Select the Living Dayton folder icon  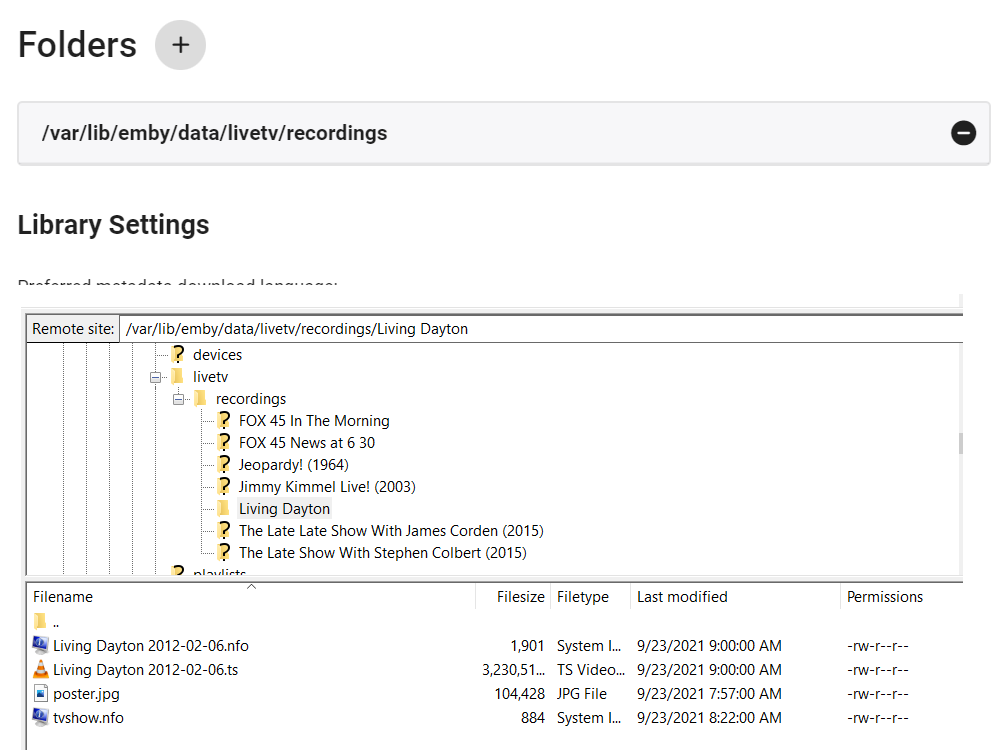tap(224, 509)
